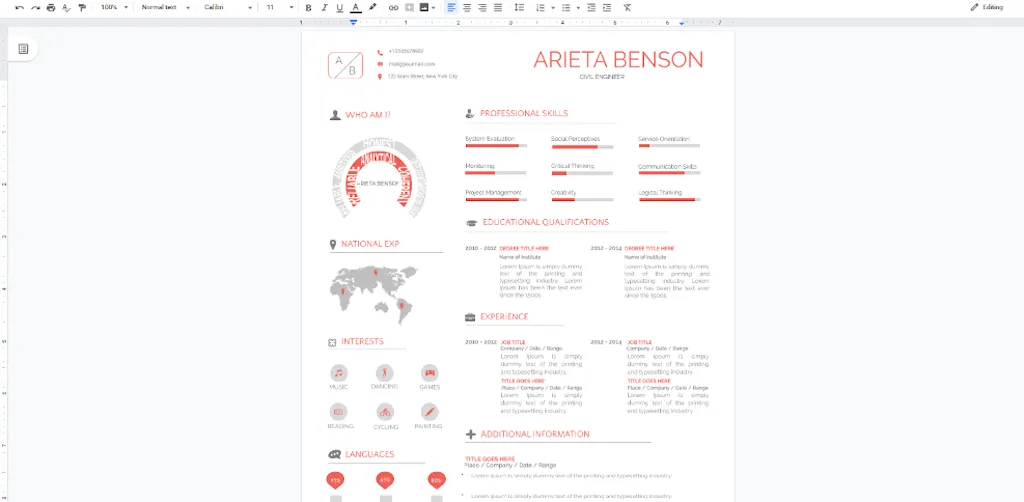Screen dimensions: 1024x502
Task: Click the ADDITIONAL INFORMATION heading
Action: 535,434
